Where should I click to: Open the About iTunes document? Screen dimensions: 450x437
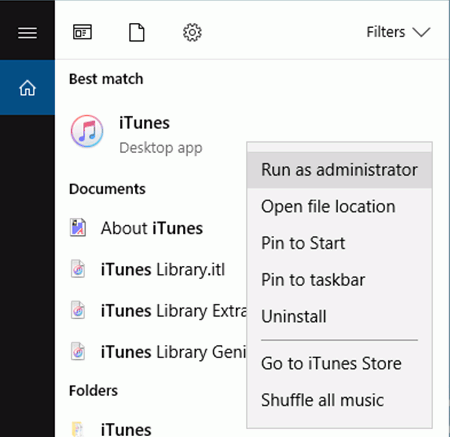tap(151, 228)
